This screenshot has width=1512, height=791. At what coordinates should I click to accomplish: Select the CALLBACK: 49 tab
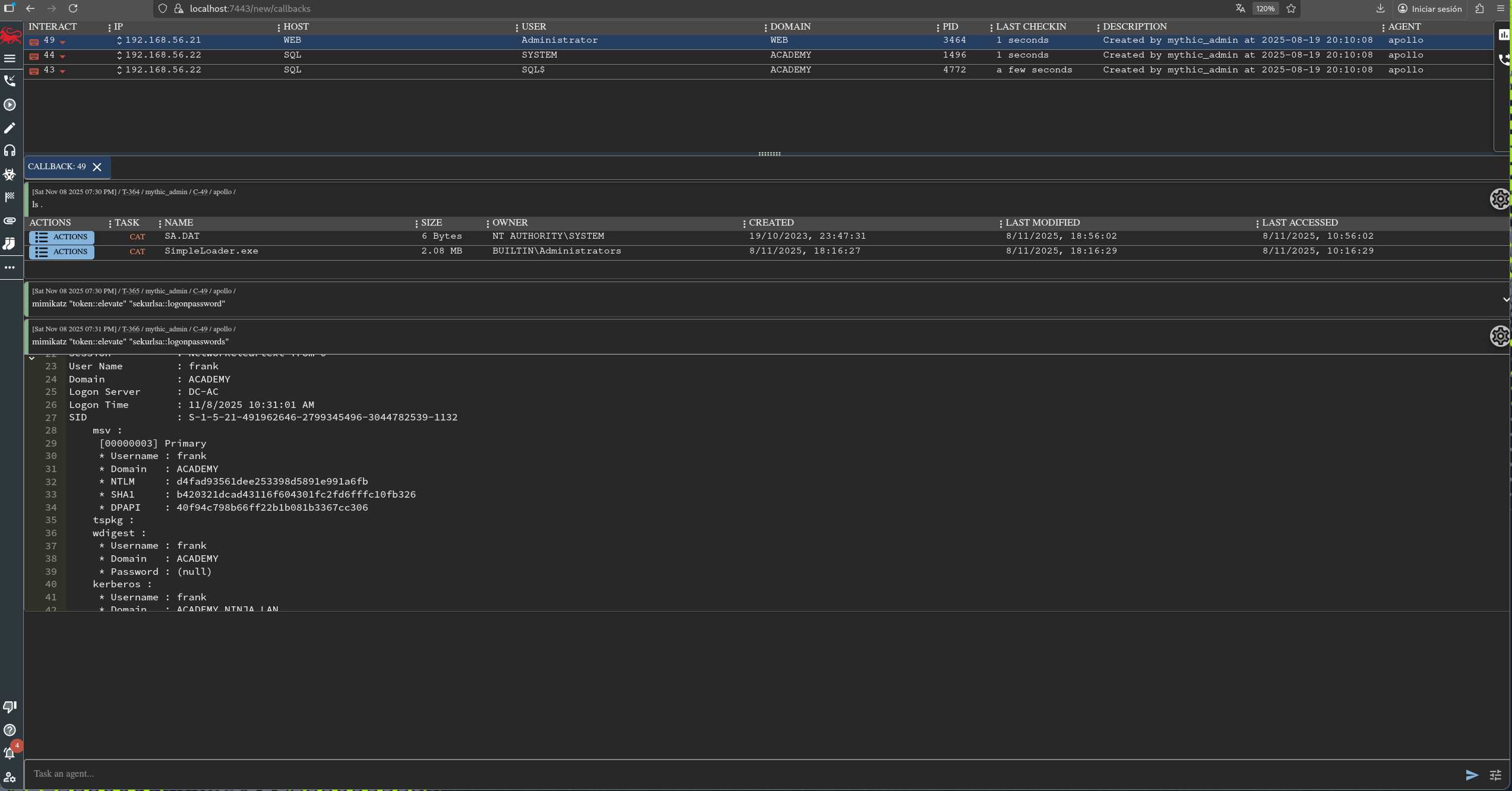(57, 167)
